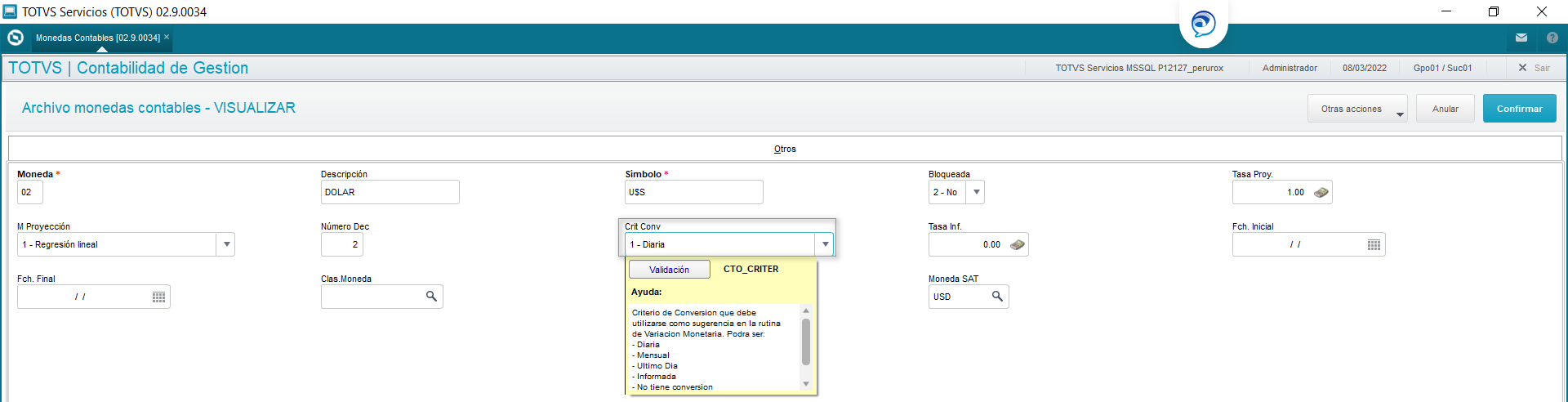
Task: Click the CTO_CRITER field name text
Action: pos(751,269)
